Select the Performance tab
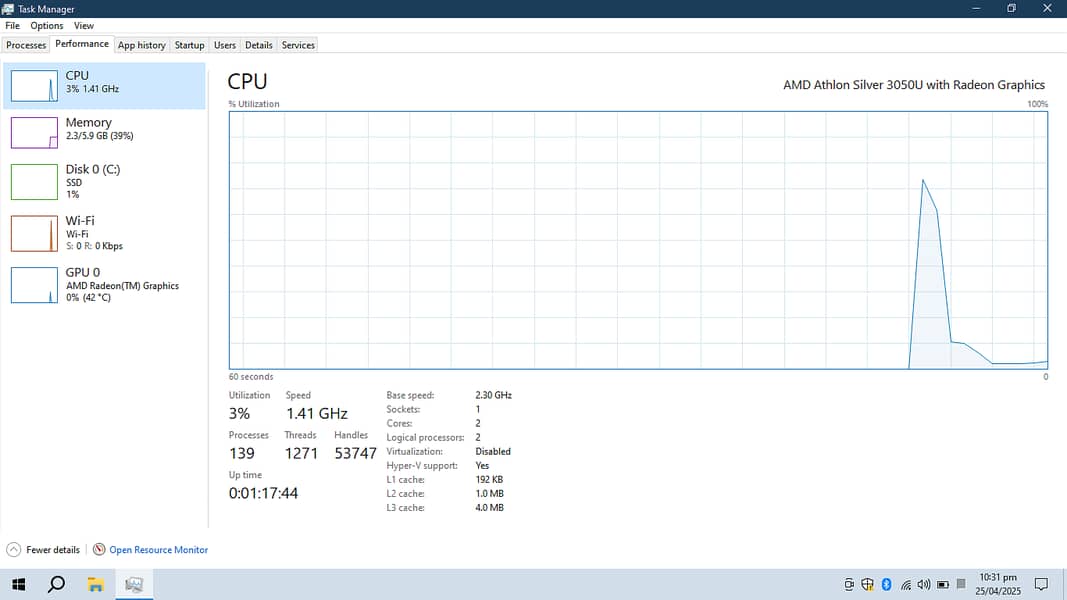Image resolution: width=1067 pixels, height=600 pixels. 82,44
